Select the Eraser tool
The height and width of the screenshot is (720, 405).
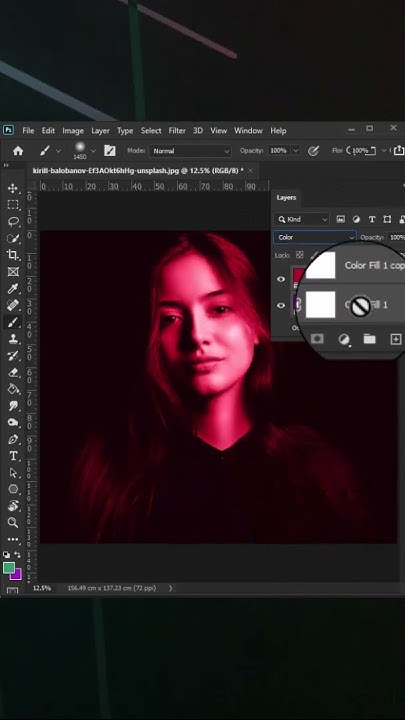[x=13, y=372]
